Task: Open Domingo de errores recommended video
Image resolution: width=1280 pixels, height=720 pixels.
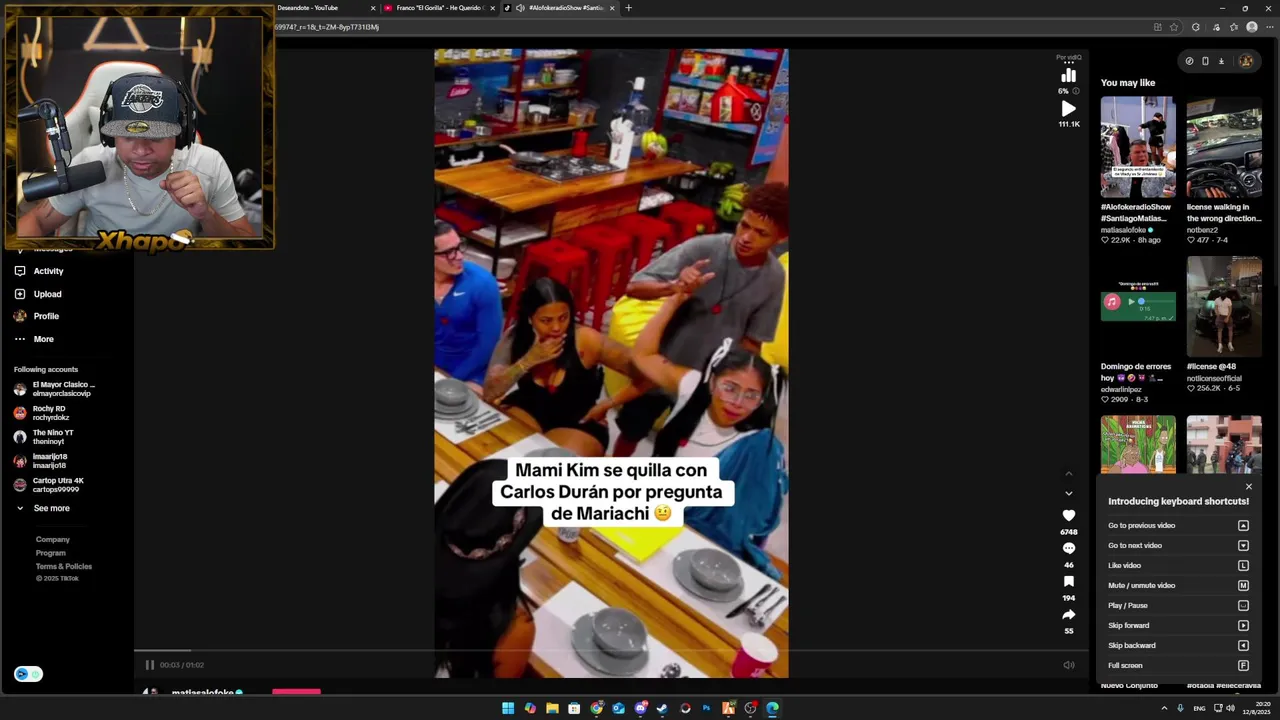Action: pyautogui.click(x=1138, y=306)
